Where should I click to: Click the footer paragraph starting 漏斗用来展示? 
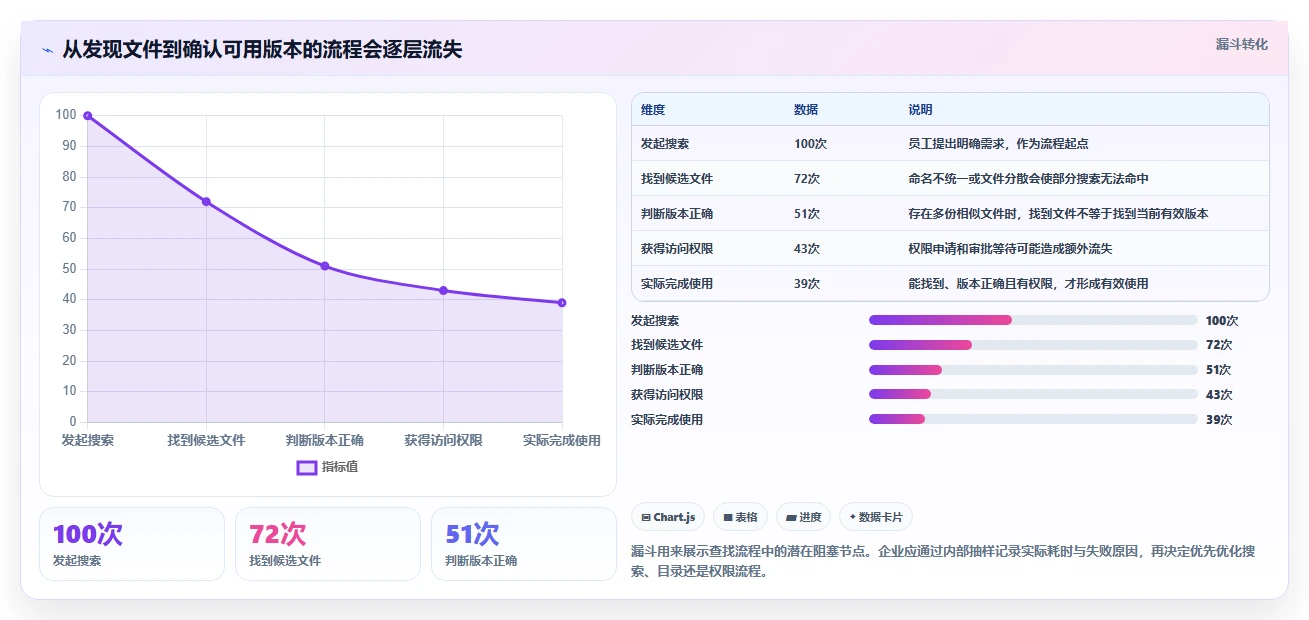944,562
